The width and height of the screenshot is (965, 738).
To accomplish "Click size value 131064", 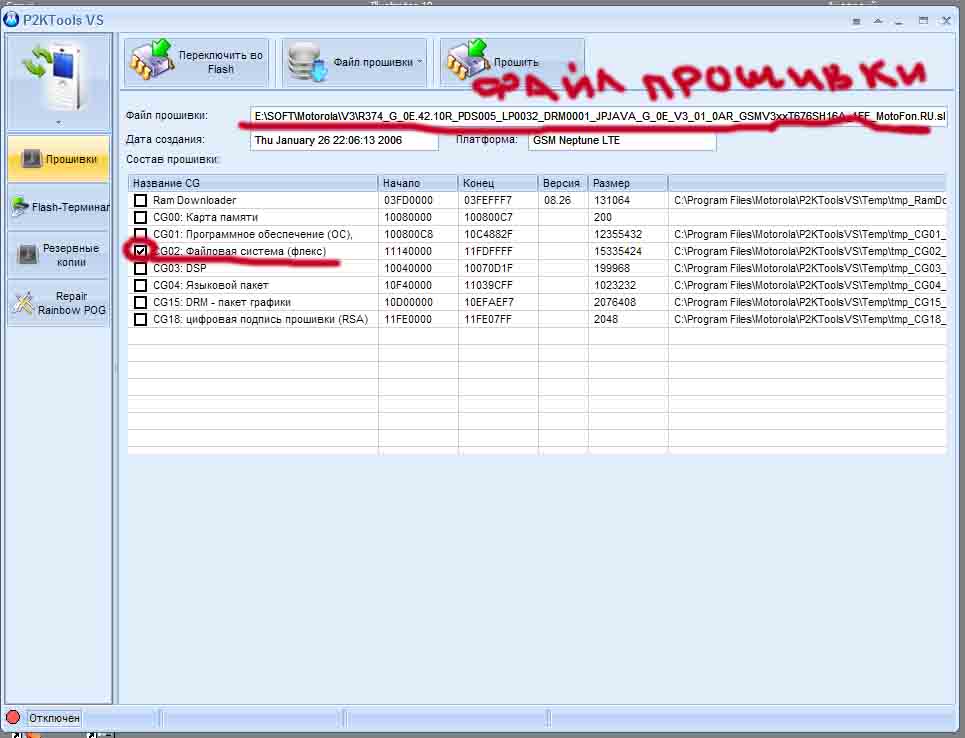I will coord(612,200).
